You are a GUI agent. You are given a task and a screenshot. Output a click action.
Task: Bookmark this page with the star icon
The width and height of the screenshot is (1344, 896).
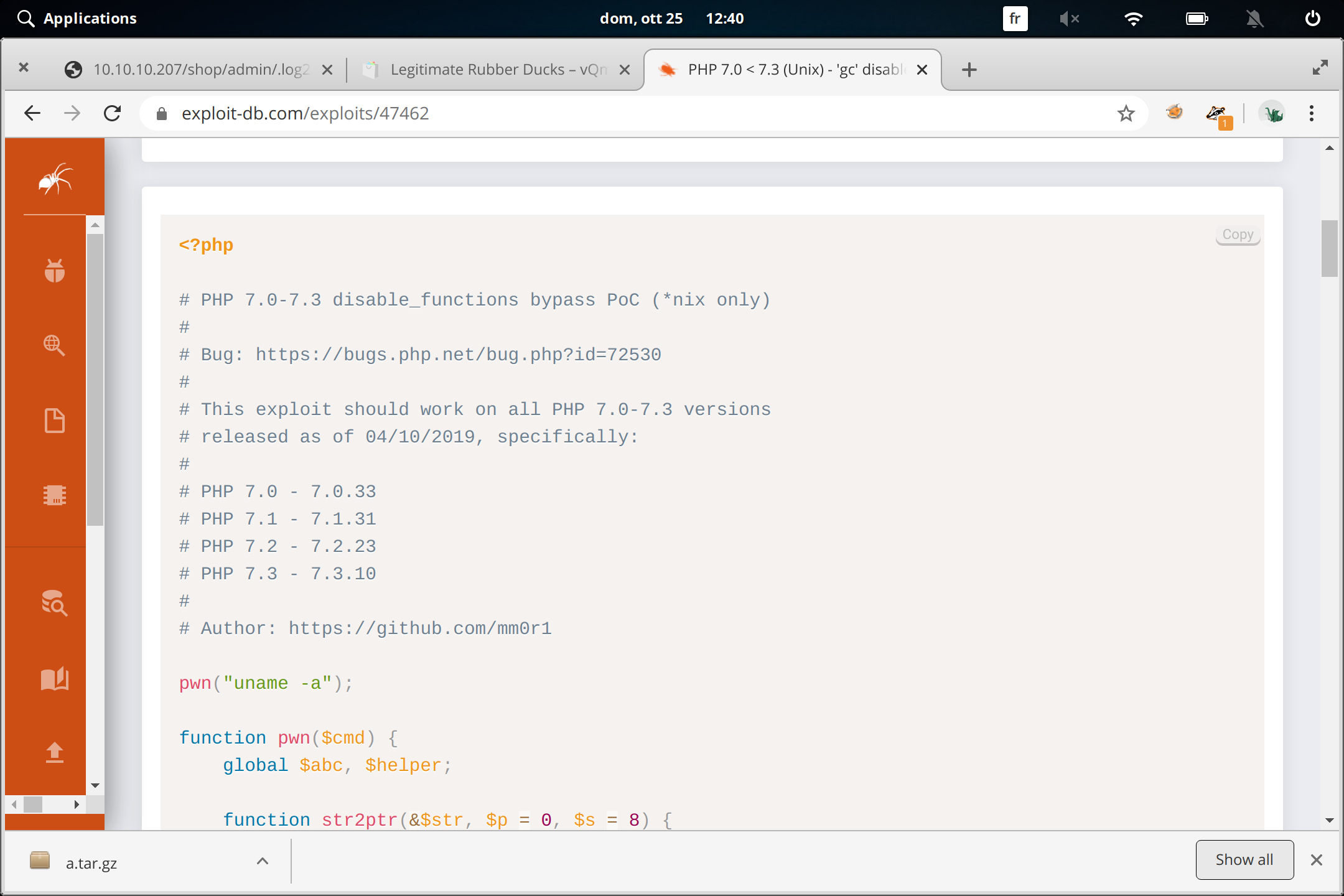1126,113
